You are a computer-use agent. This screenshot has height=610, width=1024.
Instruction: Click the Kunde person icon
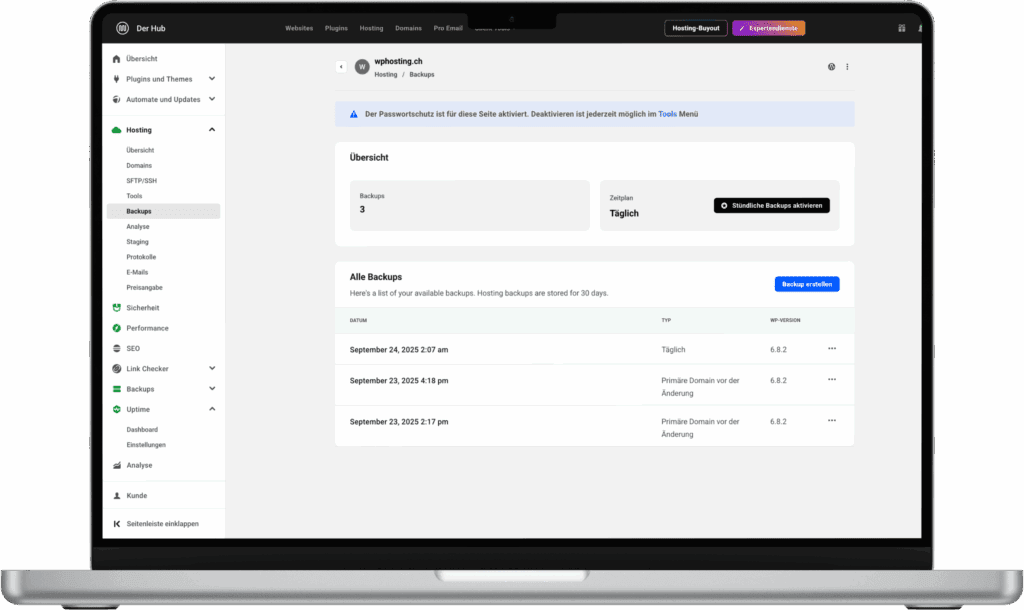tap(116, 495)
